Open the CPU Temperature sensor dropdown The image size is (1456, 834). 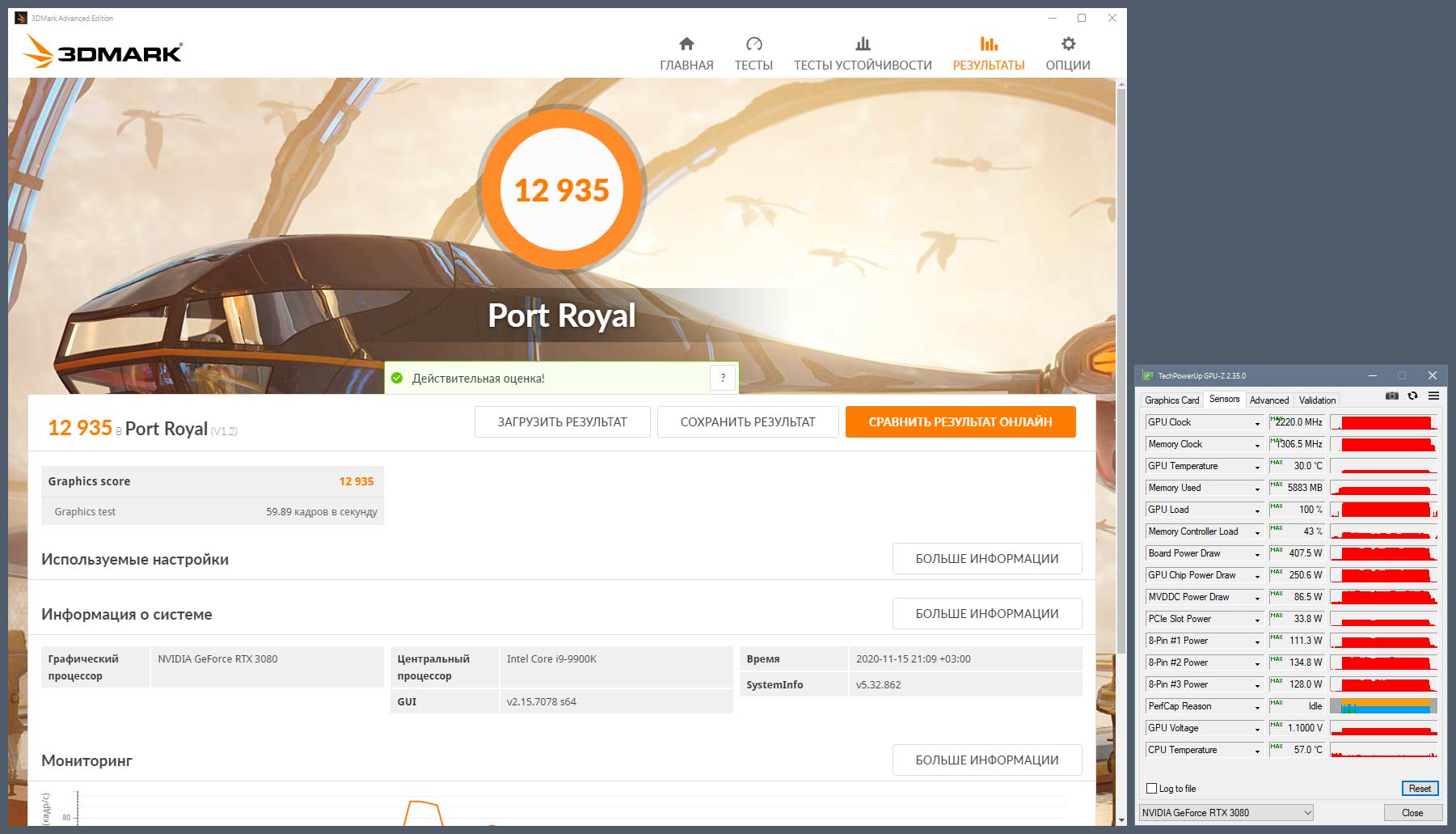click(x=1257, y=751)
